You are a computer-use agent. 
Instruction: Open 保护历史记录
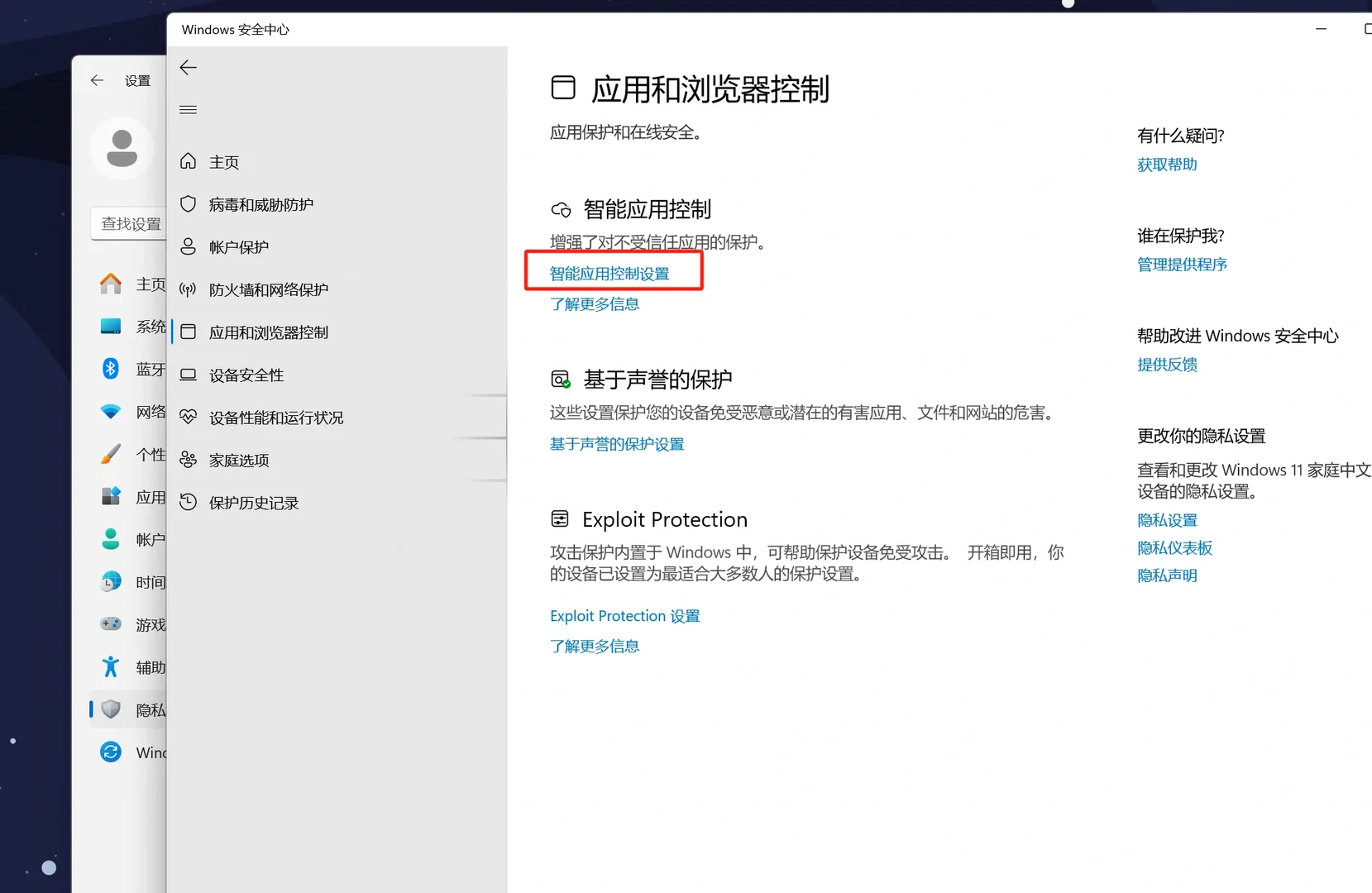[x=253, y=502]
